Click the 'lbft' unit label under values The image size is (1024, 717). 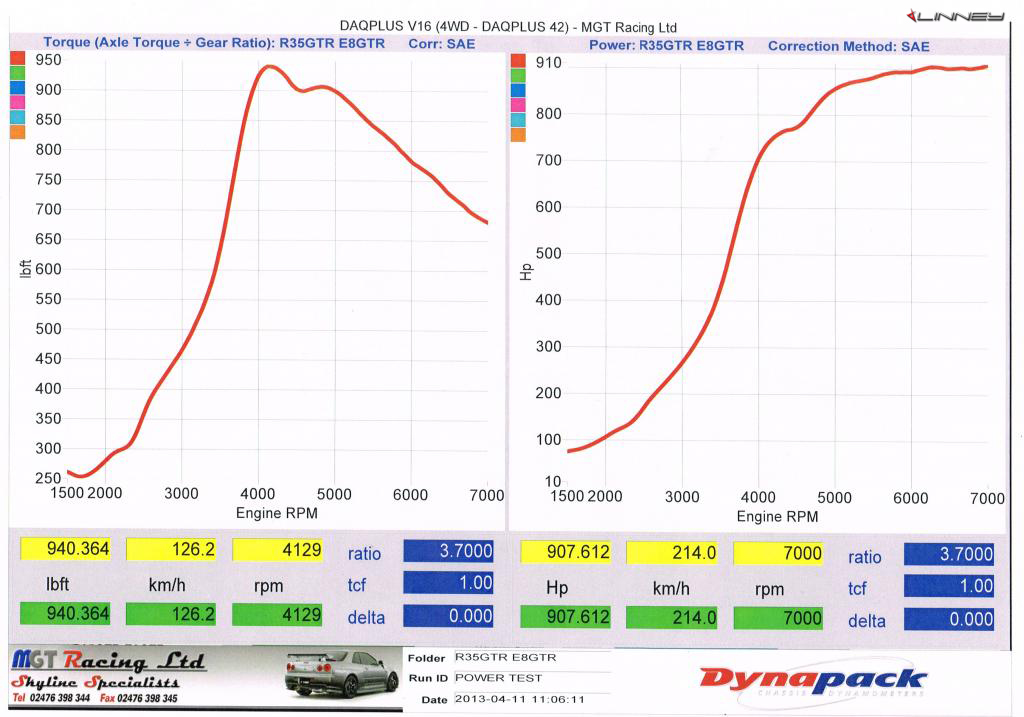tap(57, 584)
